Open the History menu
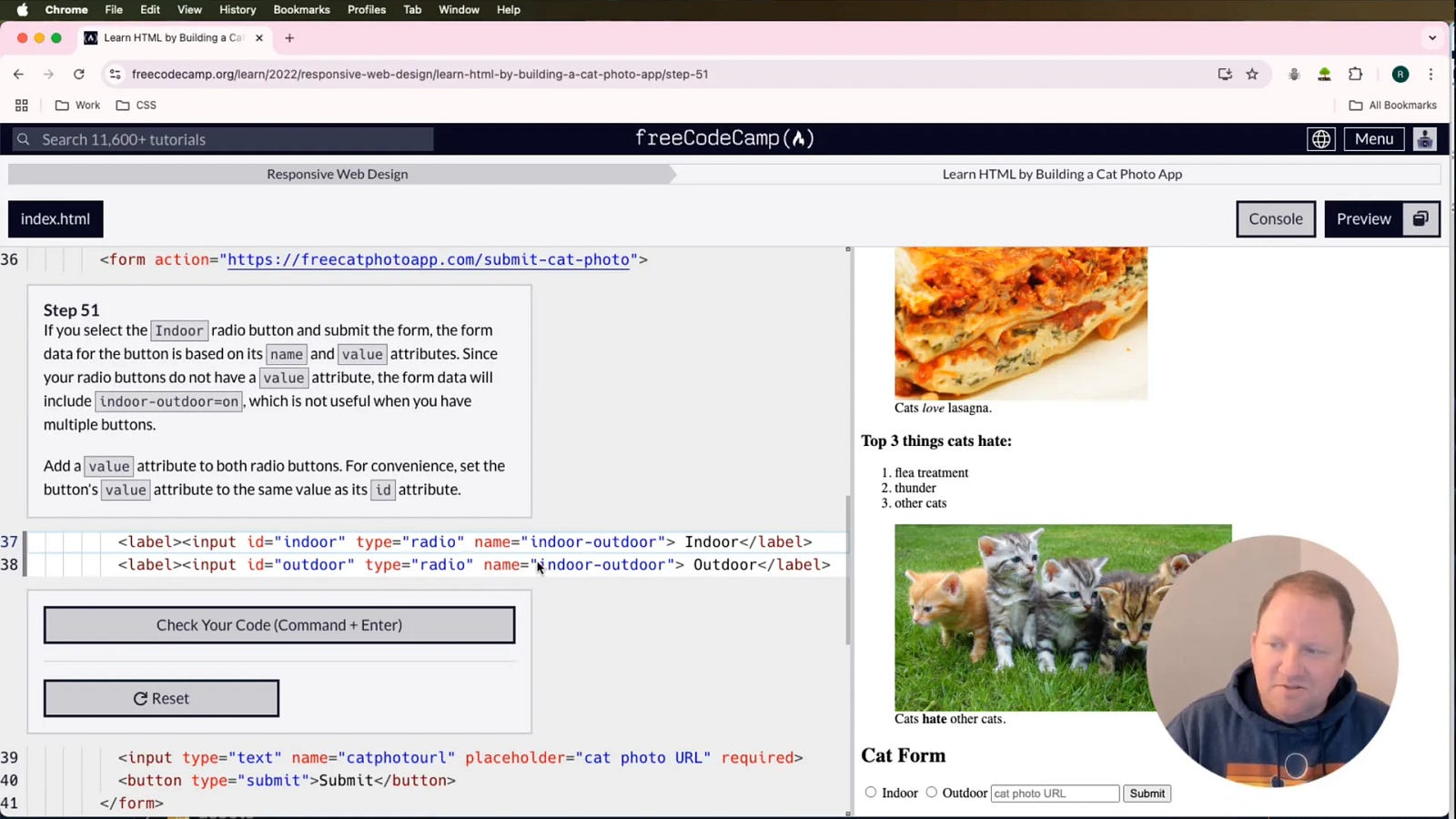The height and width of the screenshot is (819, 1456). (x=238, y=10)
